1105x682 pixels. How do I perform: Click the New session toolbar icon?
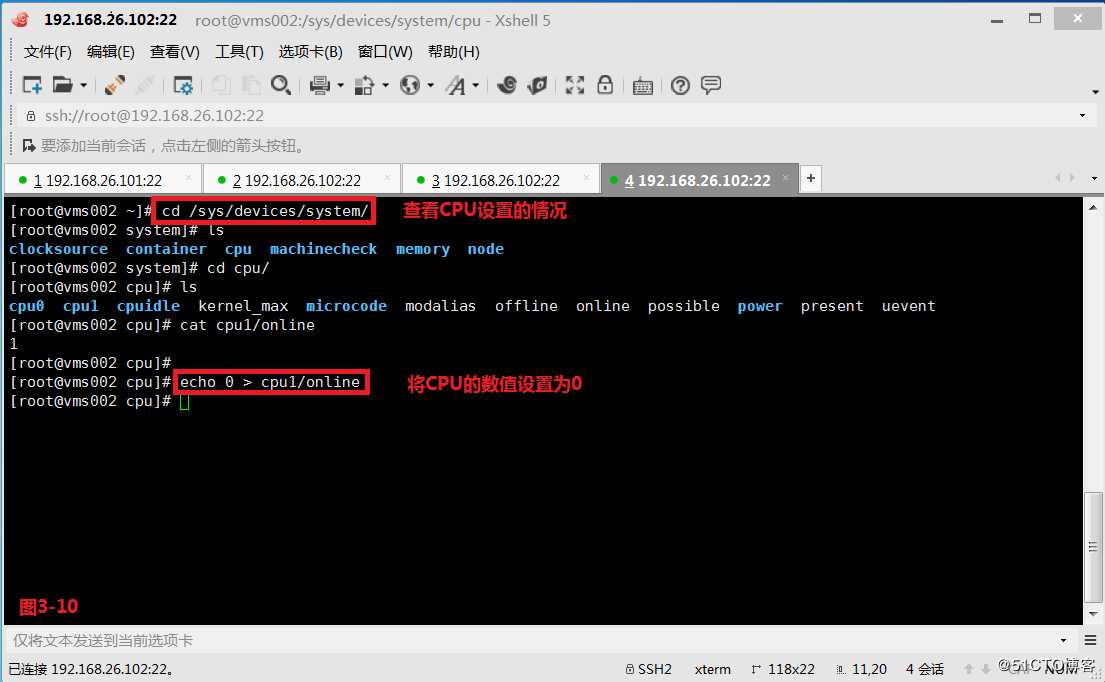[32, 85]
